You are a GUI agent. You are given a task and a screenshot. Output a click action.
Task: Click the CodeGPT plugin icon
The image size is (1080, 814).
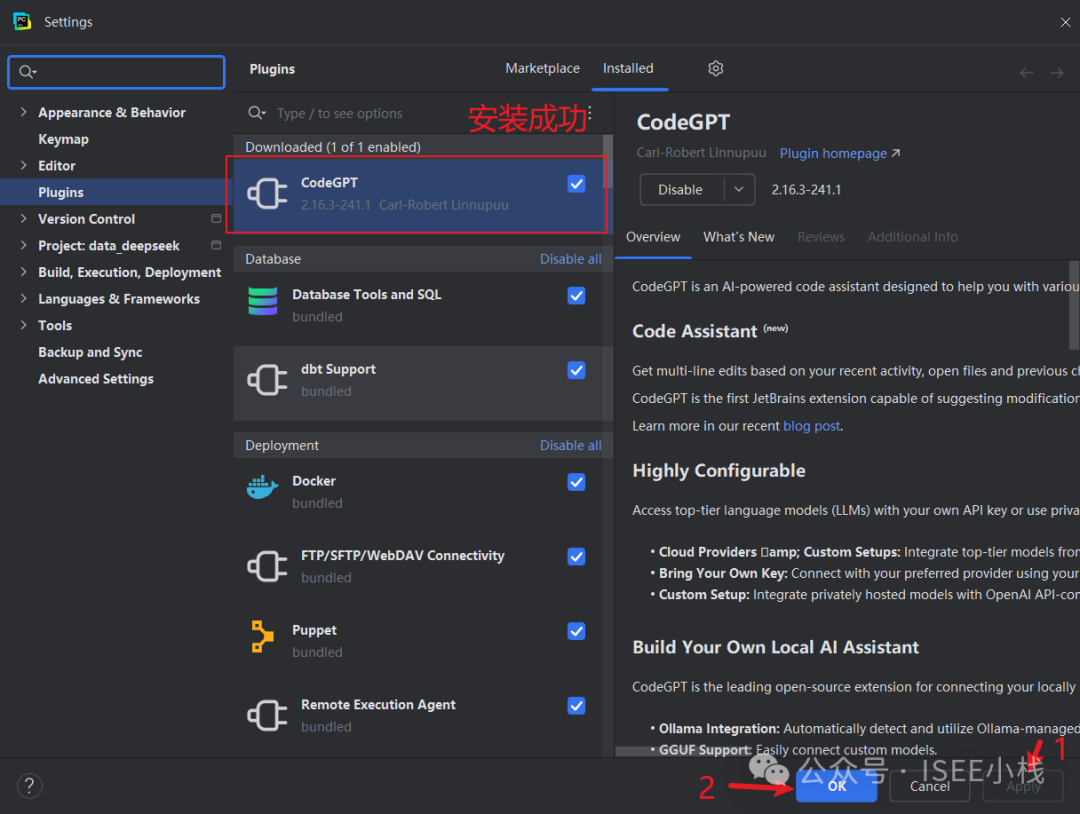[267, 194]
